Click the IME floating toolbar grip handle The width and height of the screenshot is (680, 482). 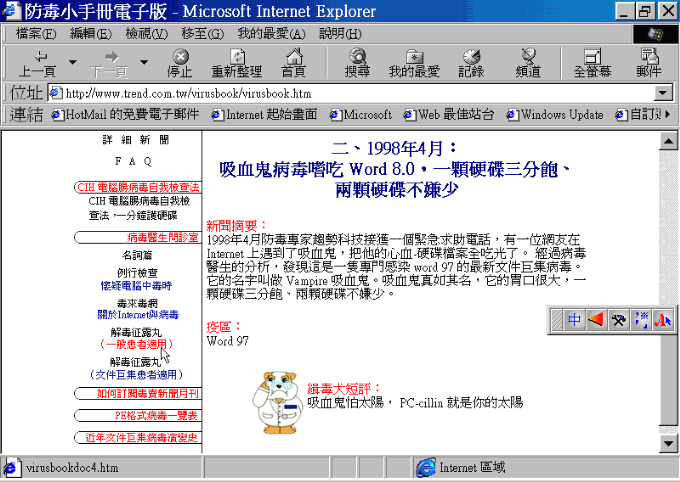(557, 320)
